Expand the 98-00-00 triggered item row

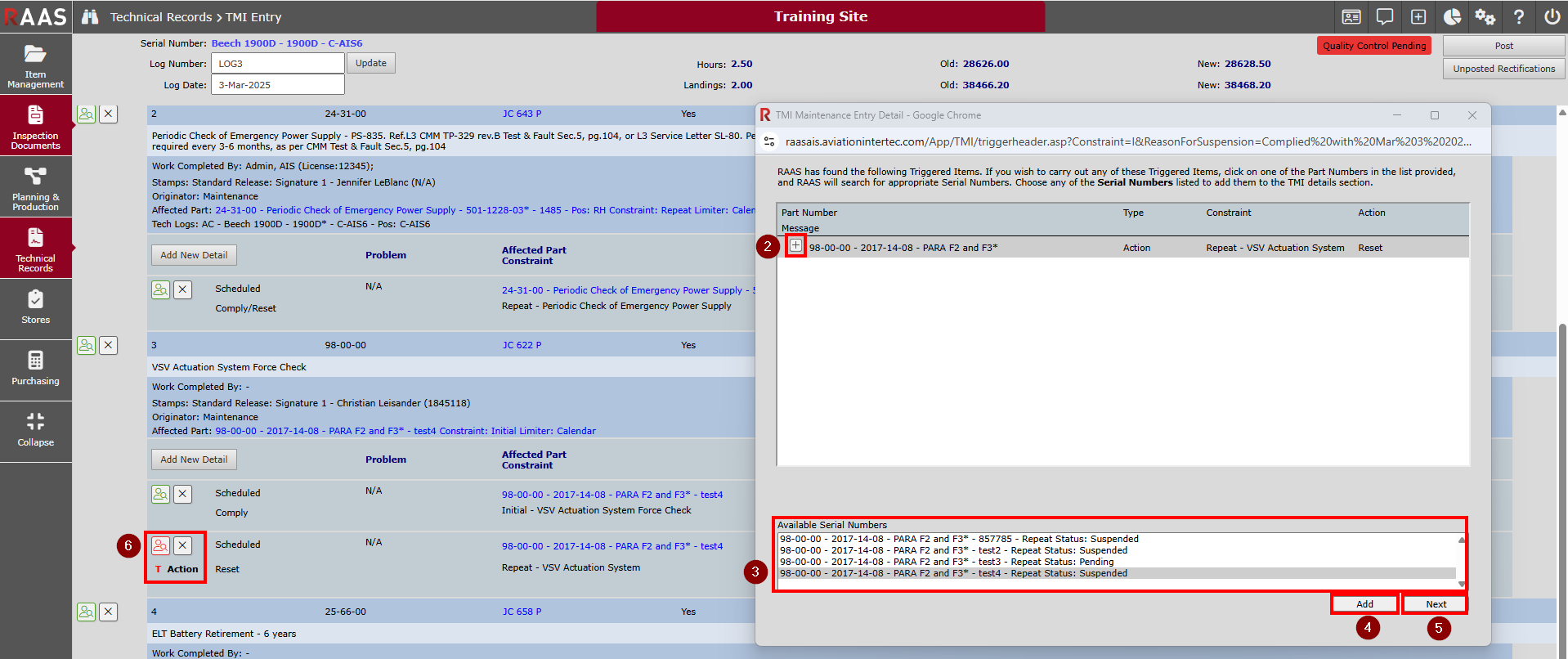point(795,246)
